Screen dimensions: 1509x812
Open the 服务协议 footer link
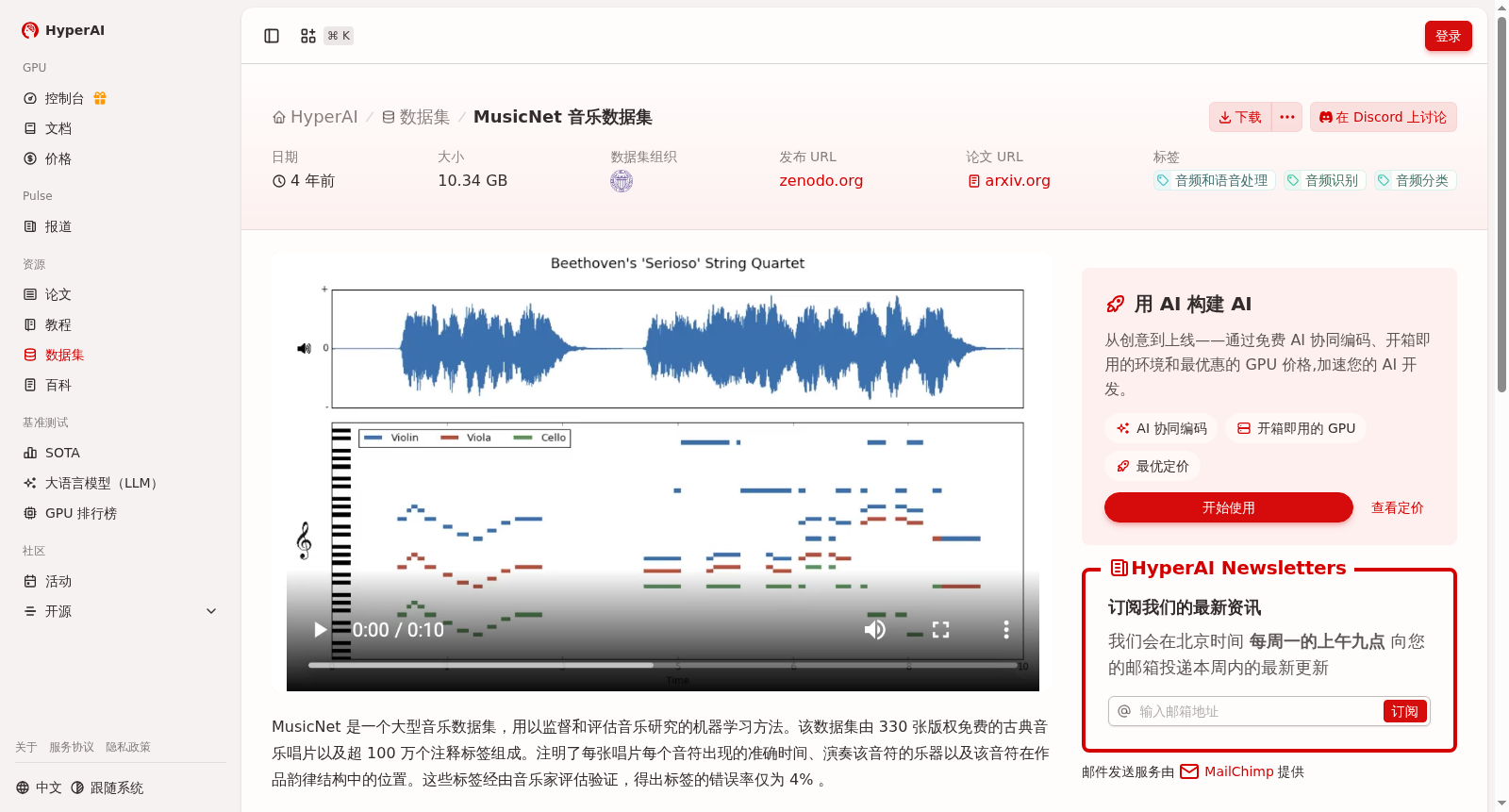72,747
